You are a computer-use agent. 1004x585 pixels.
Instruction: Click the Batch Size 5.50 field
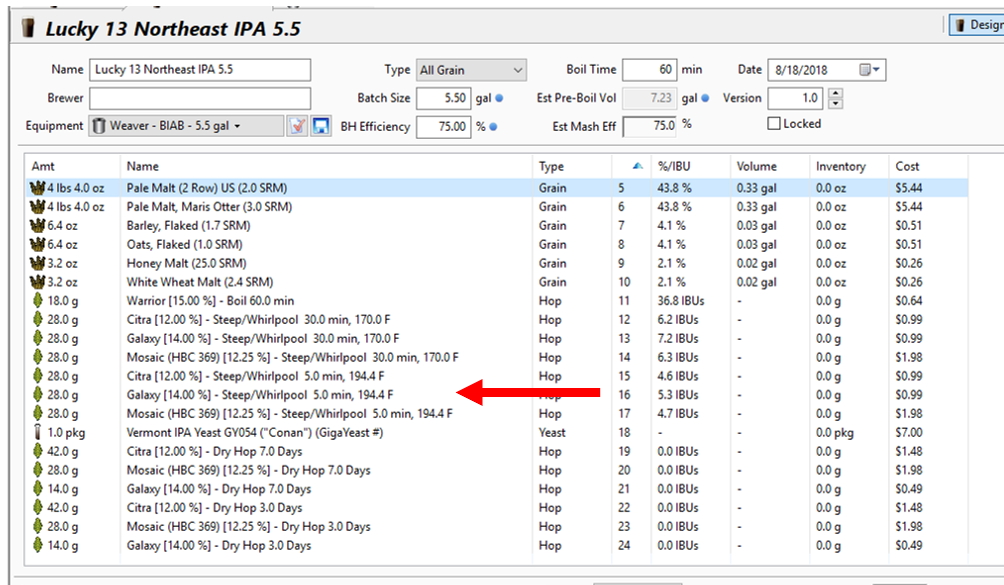[444, 99]
